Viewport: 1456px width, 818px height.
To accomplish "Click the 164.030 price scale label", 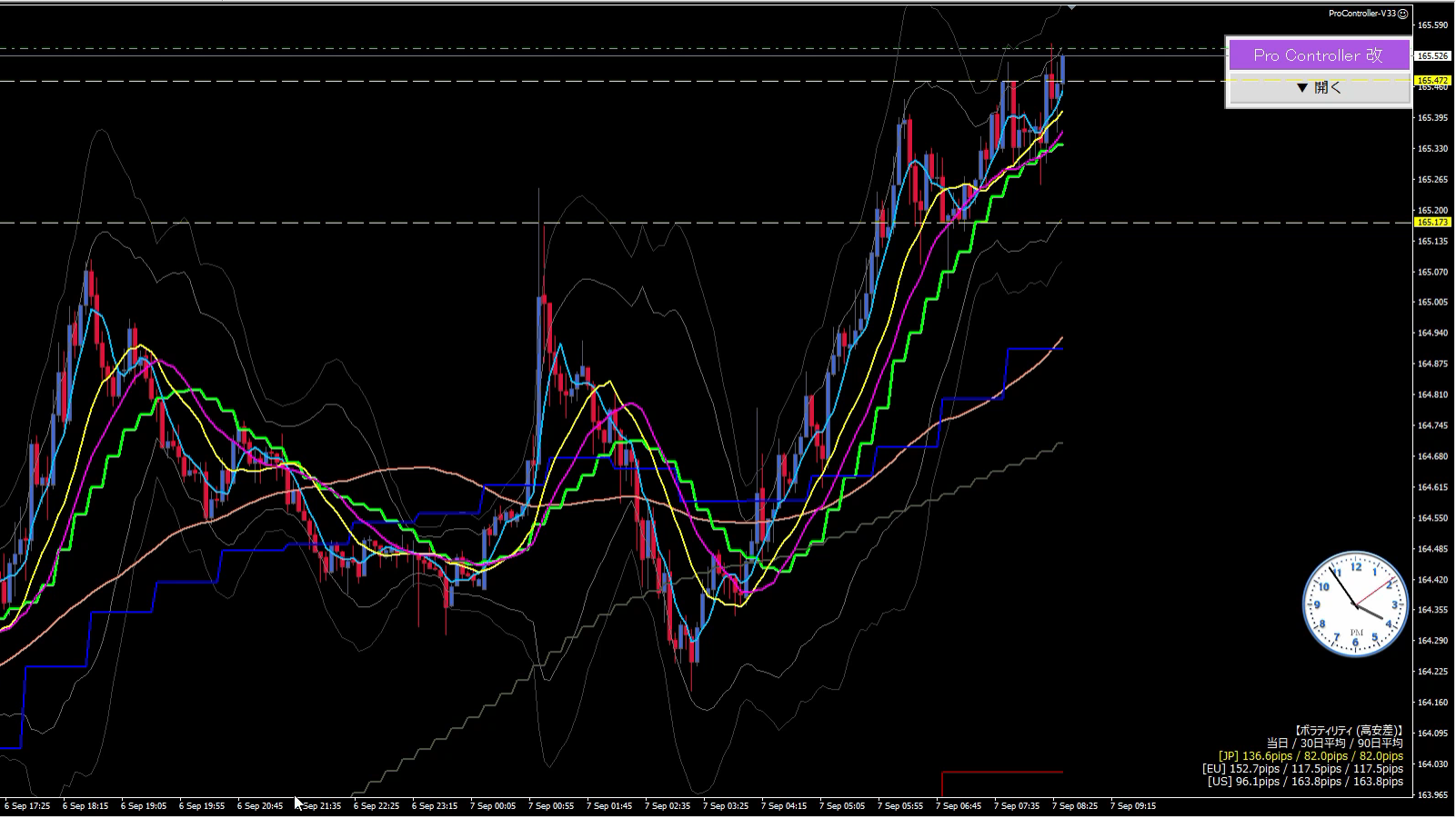I will coord(1433,764).
